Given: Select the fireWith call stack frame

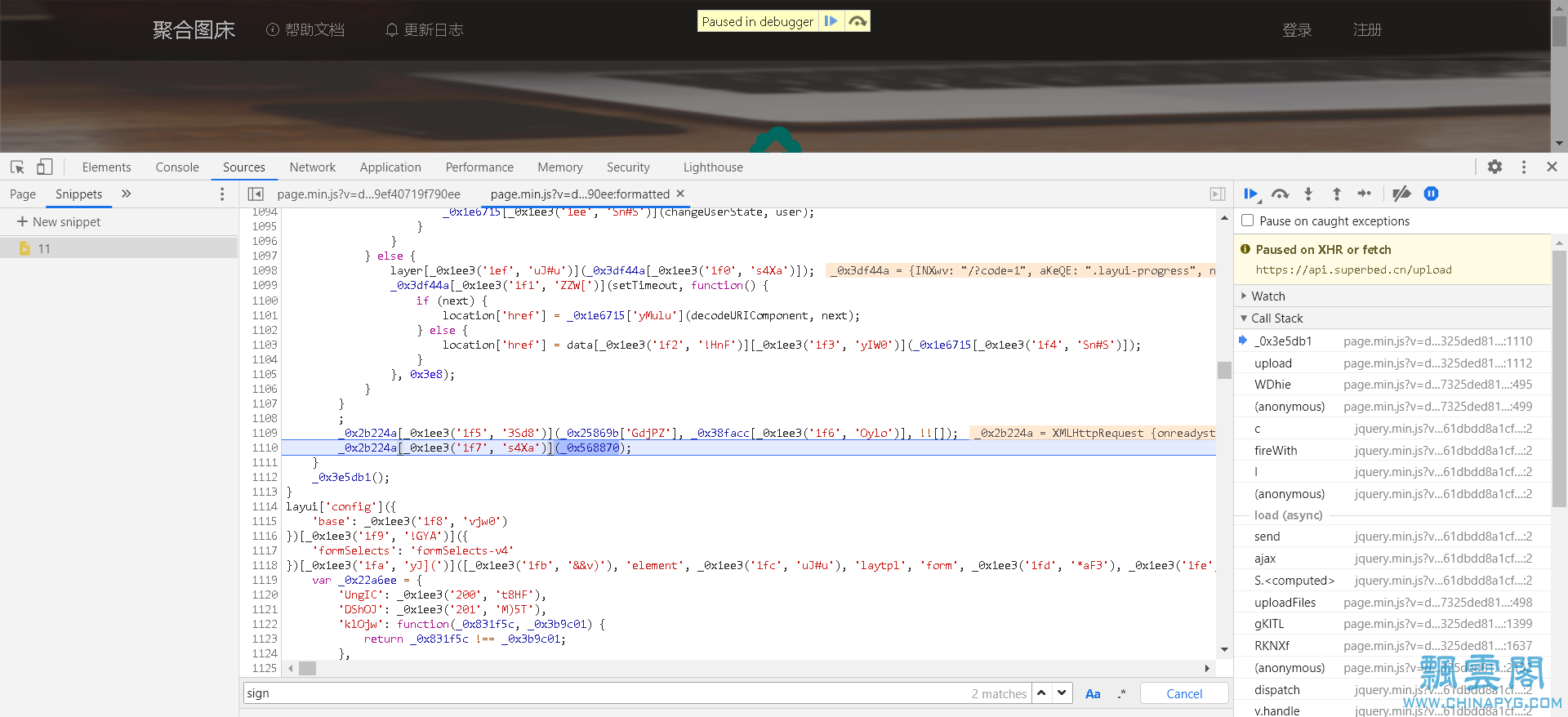Looking at the screenshot, I should click(1392, 450).
